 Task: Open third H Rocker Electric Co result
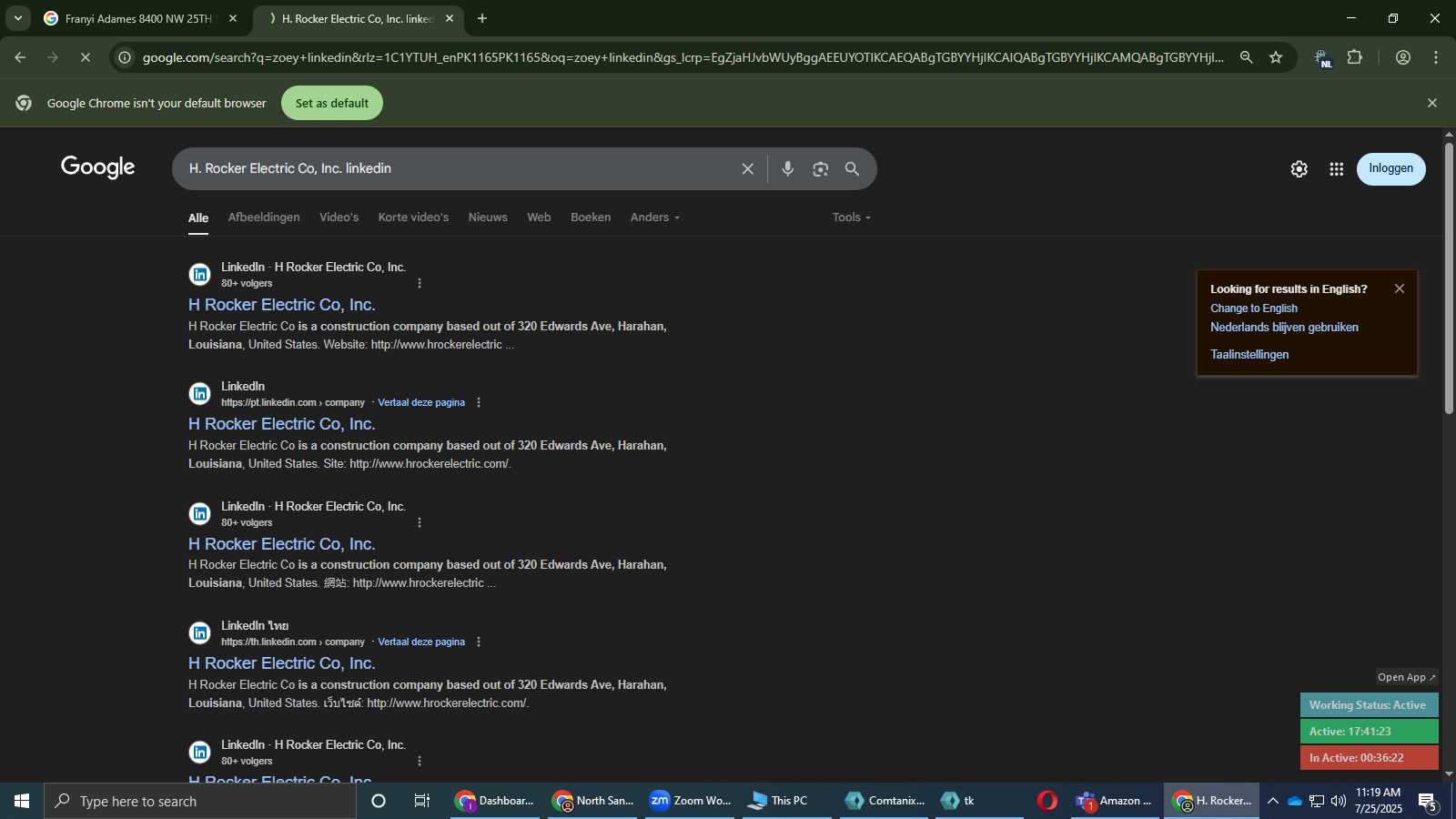282,544
